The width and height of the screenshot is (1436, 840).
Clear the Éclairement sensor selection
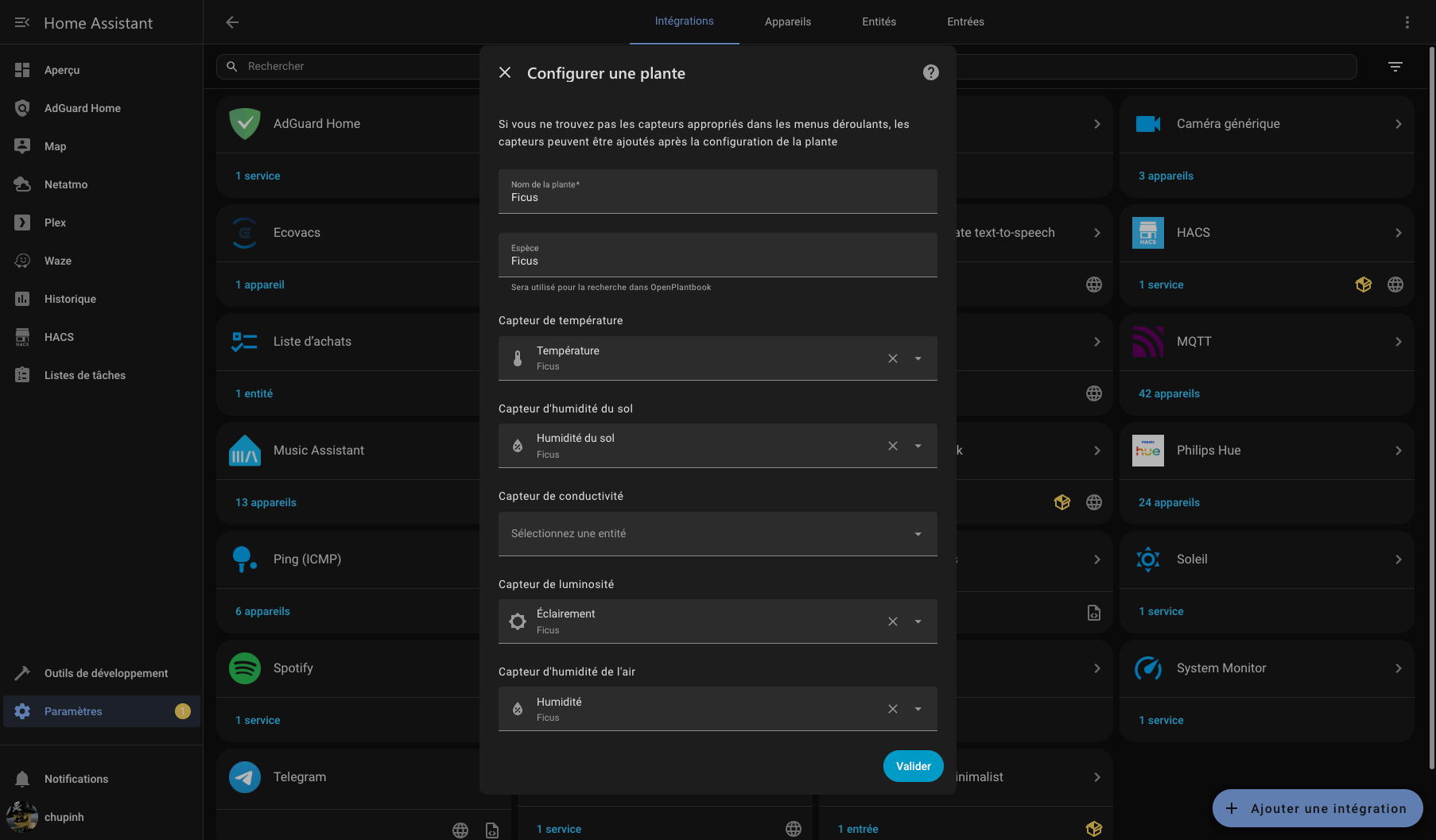pyautogui.click(x=893, y=621)
